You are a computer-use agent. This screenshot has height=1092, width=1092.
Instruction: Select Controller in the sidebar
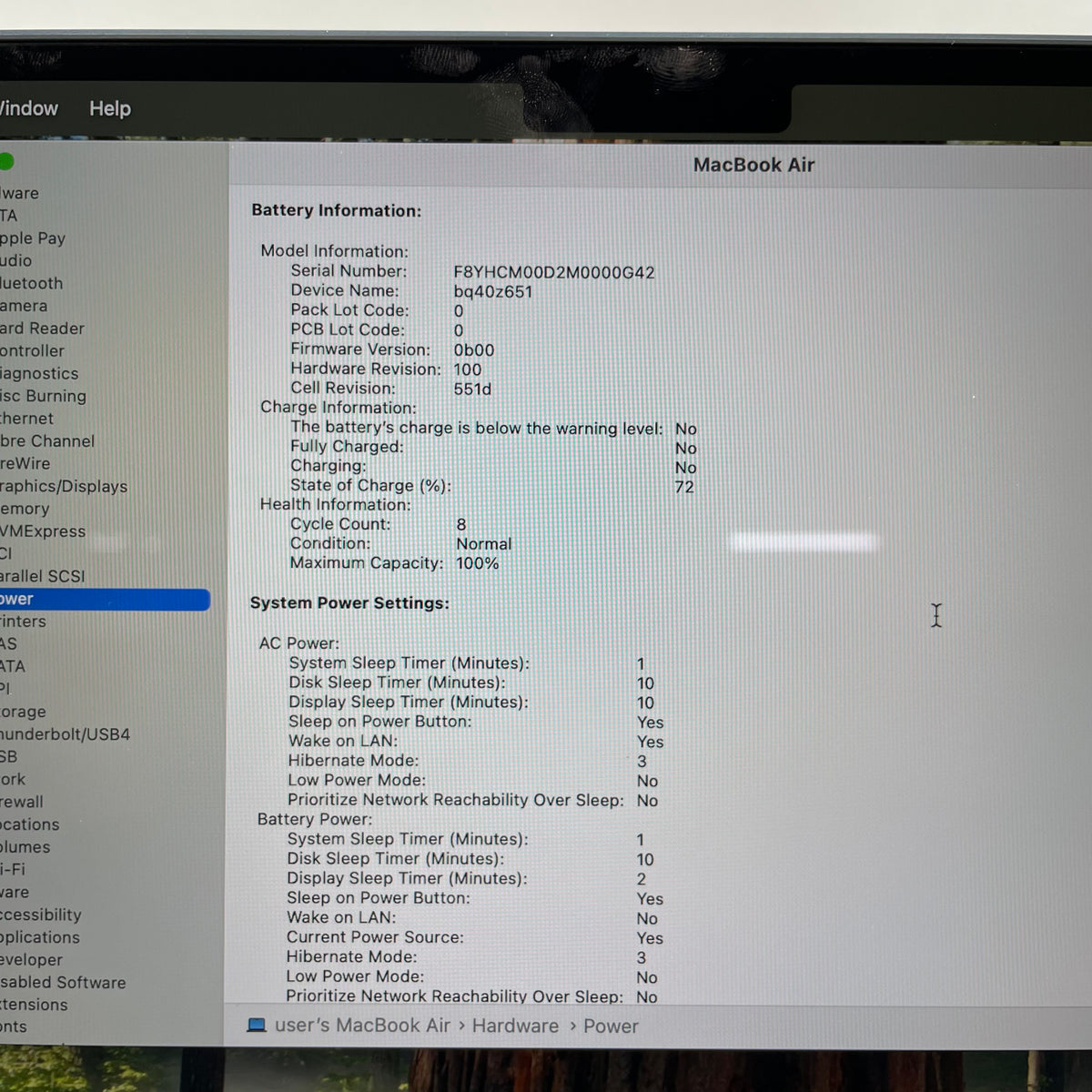tap(33, 351)
